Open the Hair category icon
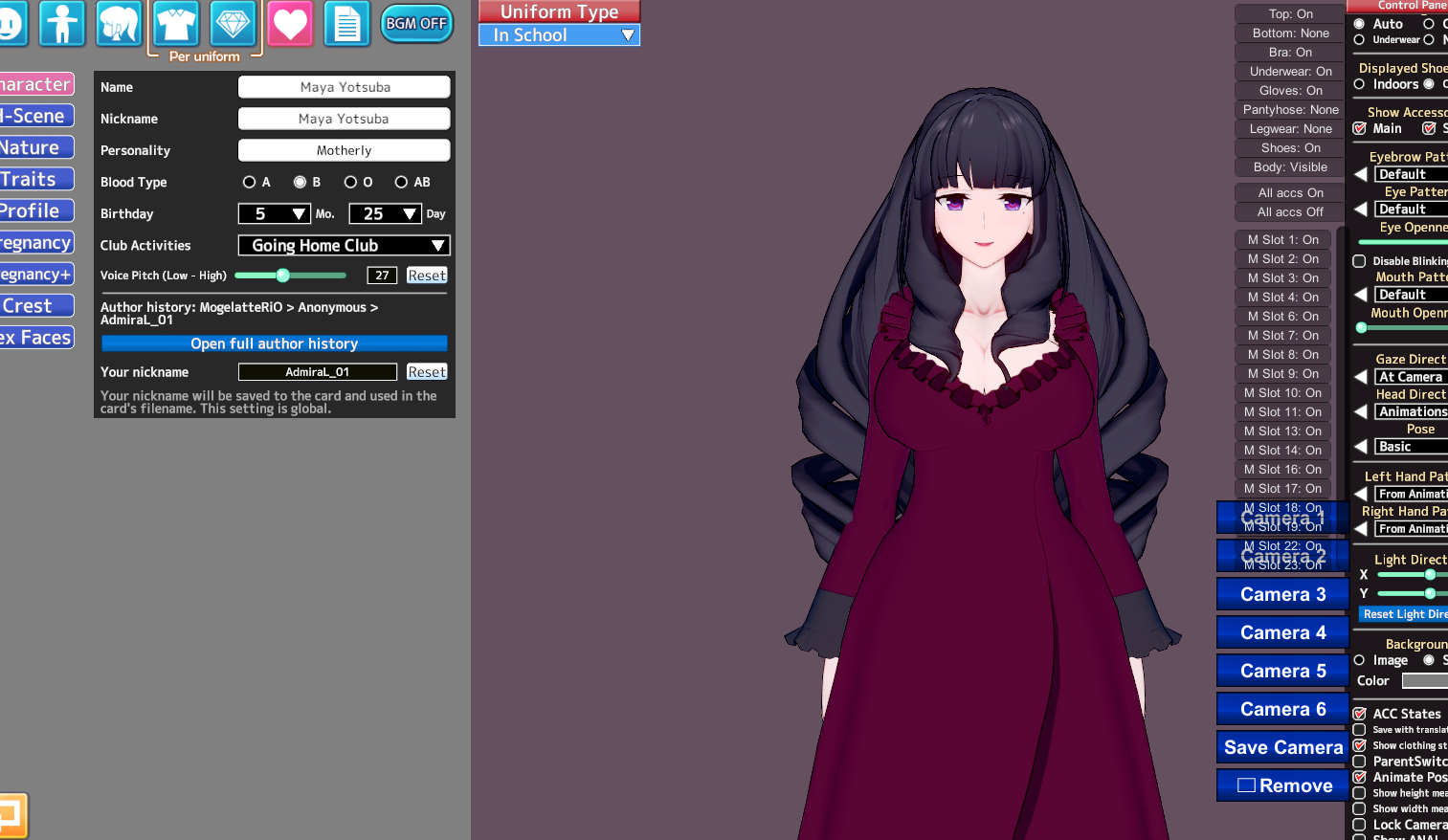 point(119,23)
